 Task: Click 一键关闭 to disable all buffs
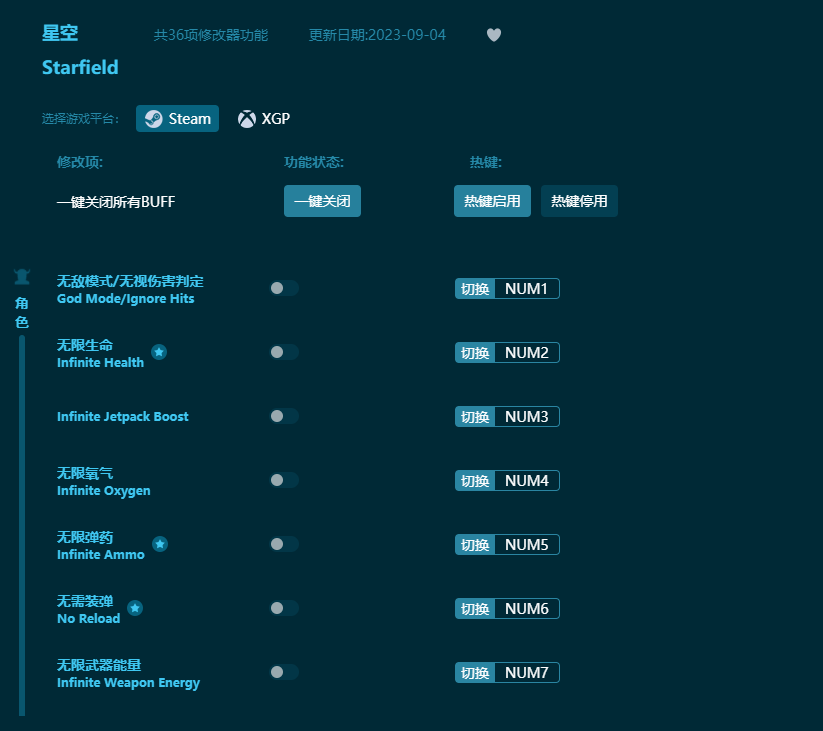pyautogui.click(x=322, y=201)
